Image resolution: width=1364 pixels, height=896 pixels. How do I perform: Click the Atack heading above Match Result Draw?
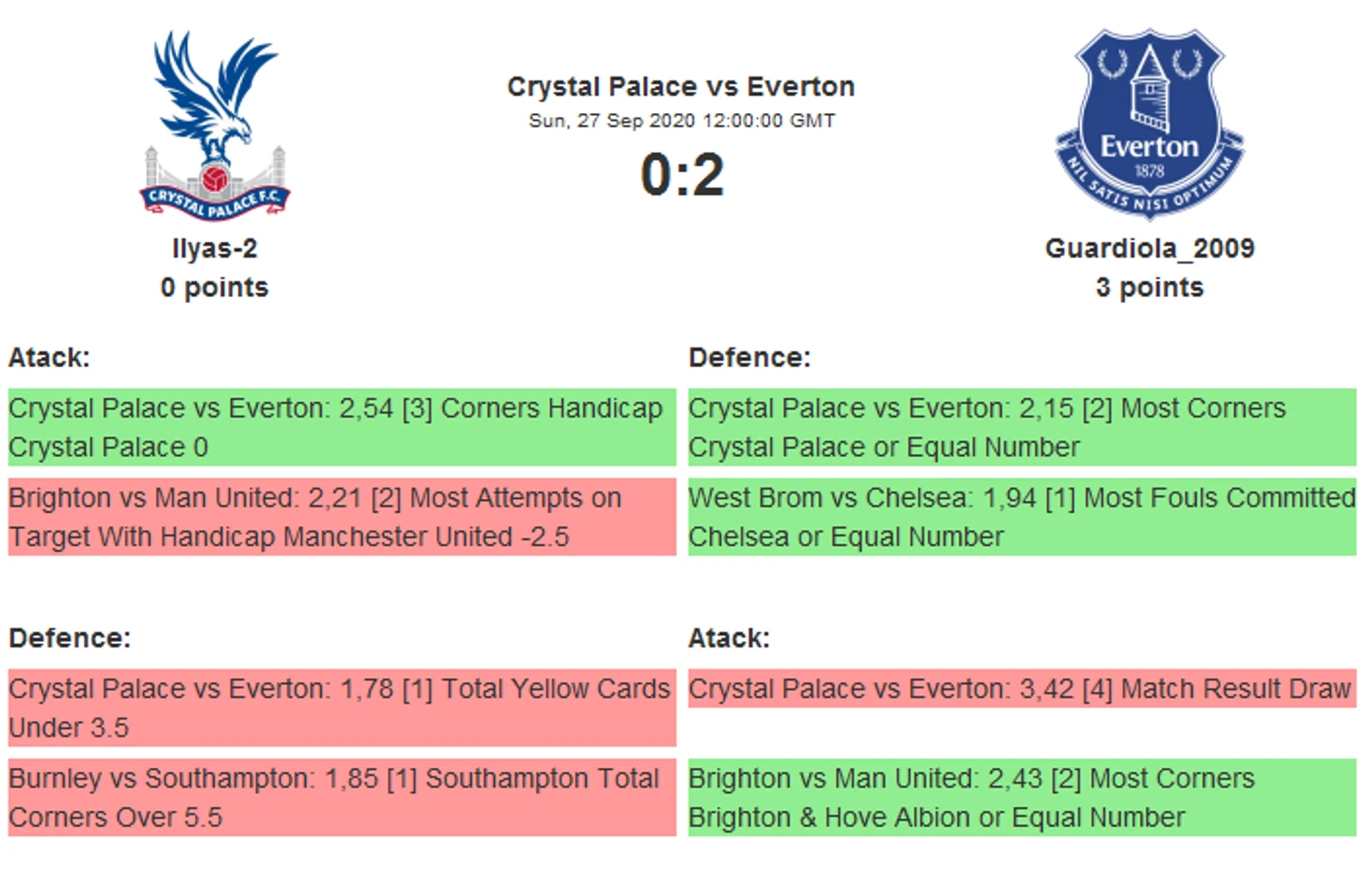pos(729,638)
